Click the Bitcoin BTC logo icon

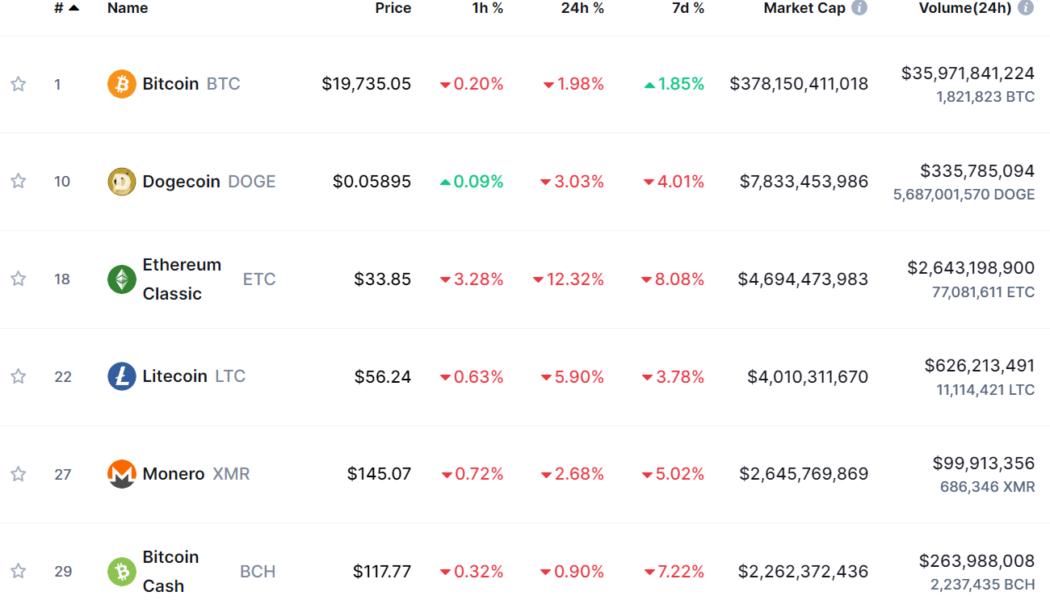(x=121, y=84)
